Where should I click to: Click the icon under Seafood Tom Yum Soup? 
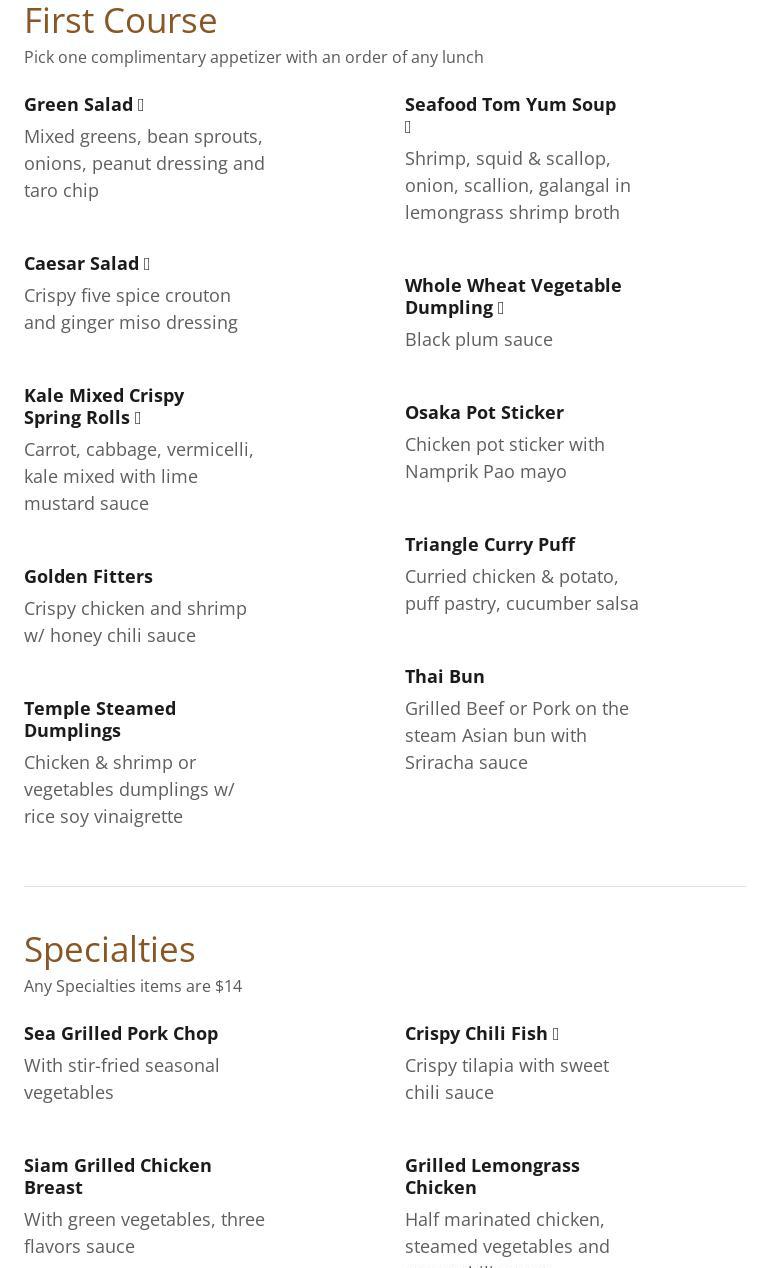408,127
